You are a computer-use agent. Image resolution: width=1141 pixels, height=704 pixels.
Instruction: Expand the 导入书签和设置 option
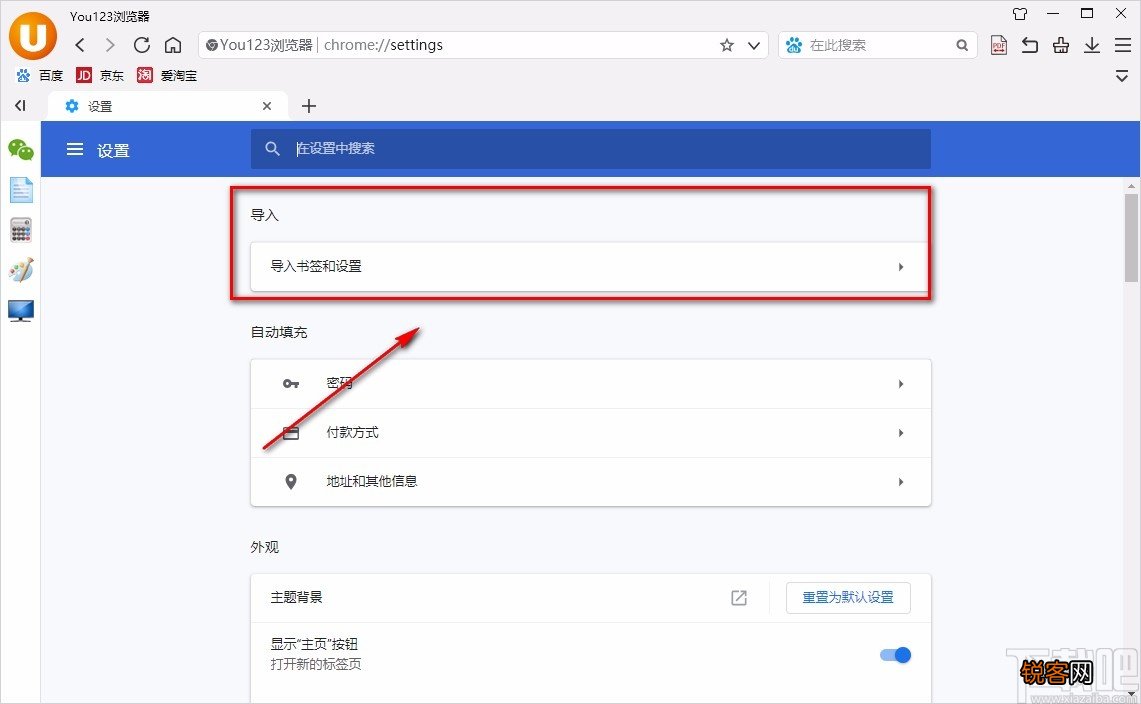(590, 266)
